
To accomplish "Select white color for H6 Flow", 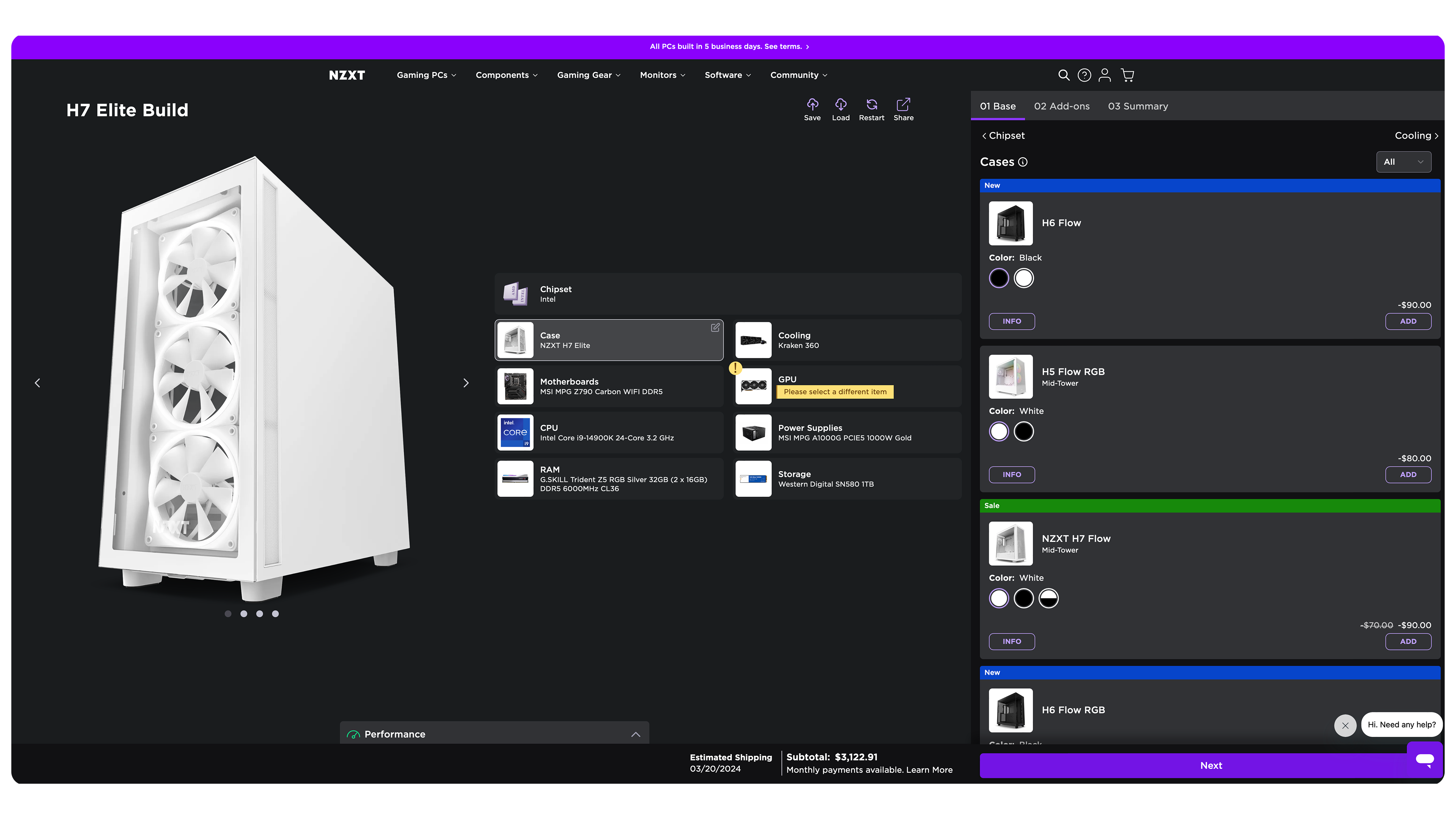I will point(1024,278).
